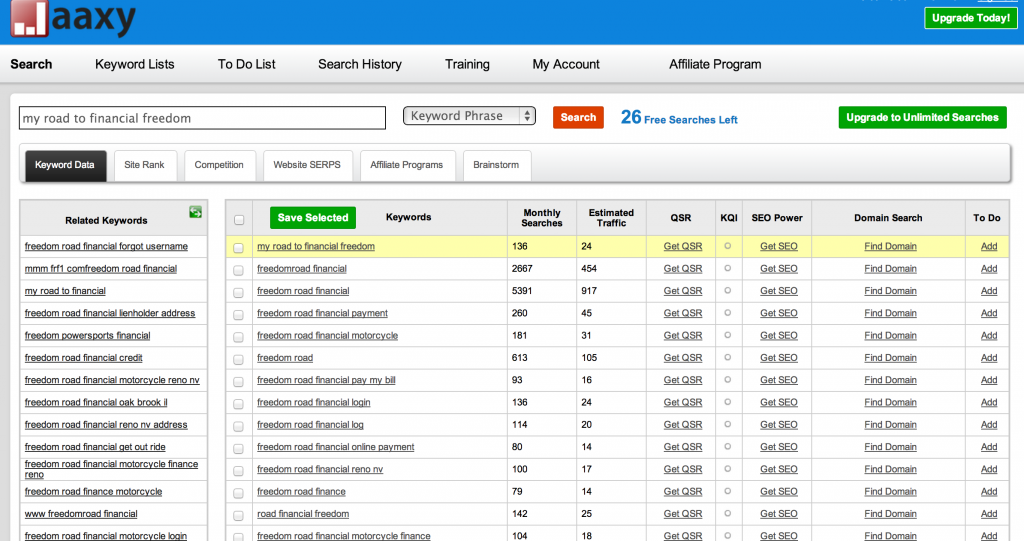Screen dimensions: 1024x541
Task: Click the orange Search button
Action: point(578,117)
